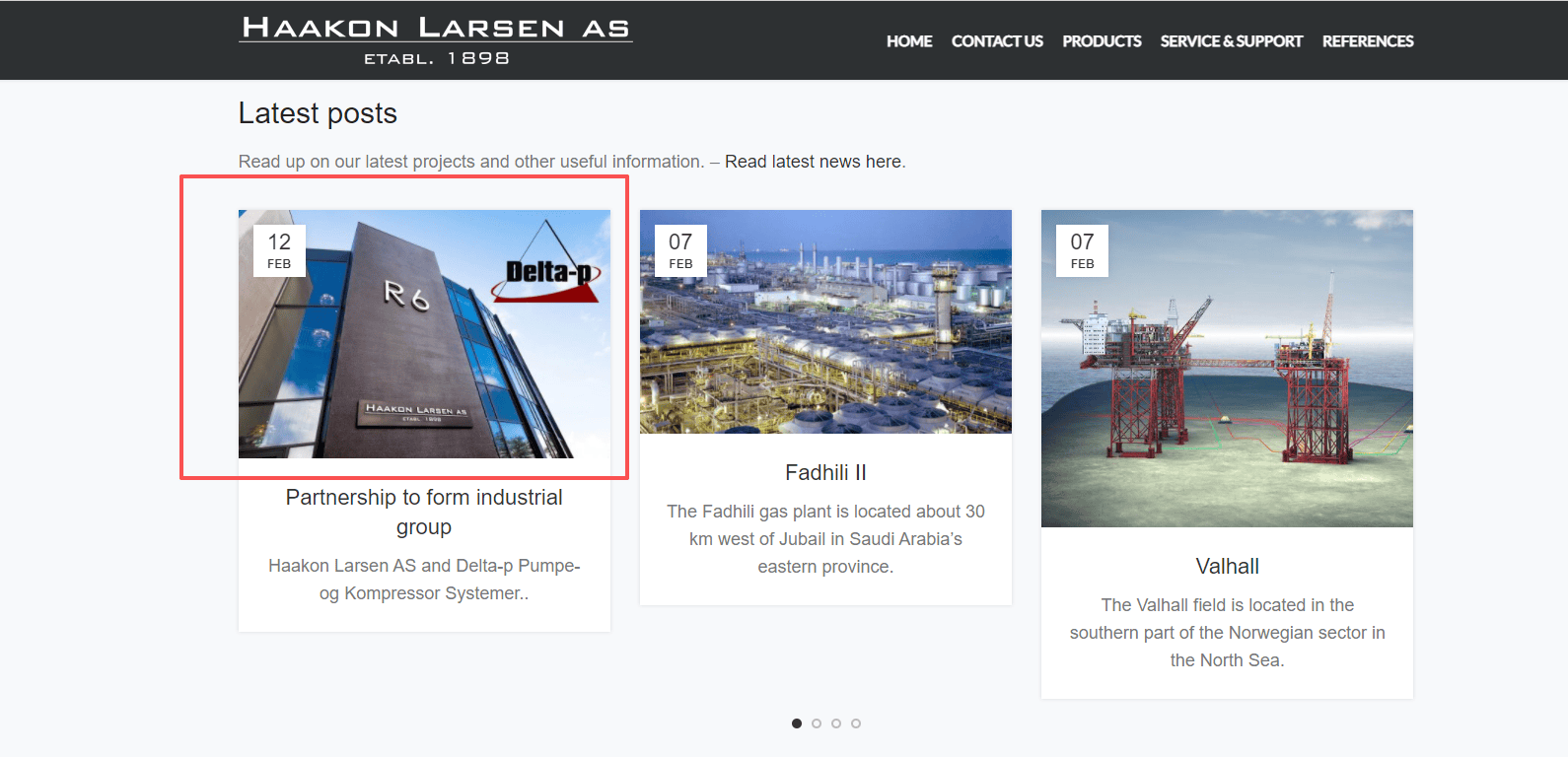Select SERVICE & SUPPORT in navigation
This screenshot has height=757, width=1568.
coord(1232,41)
